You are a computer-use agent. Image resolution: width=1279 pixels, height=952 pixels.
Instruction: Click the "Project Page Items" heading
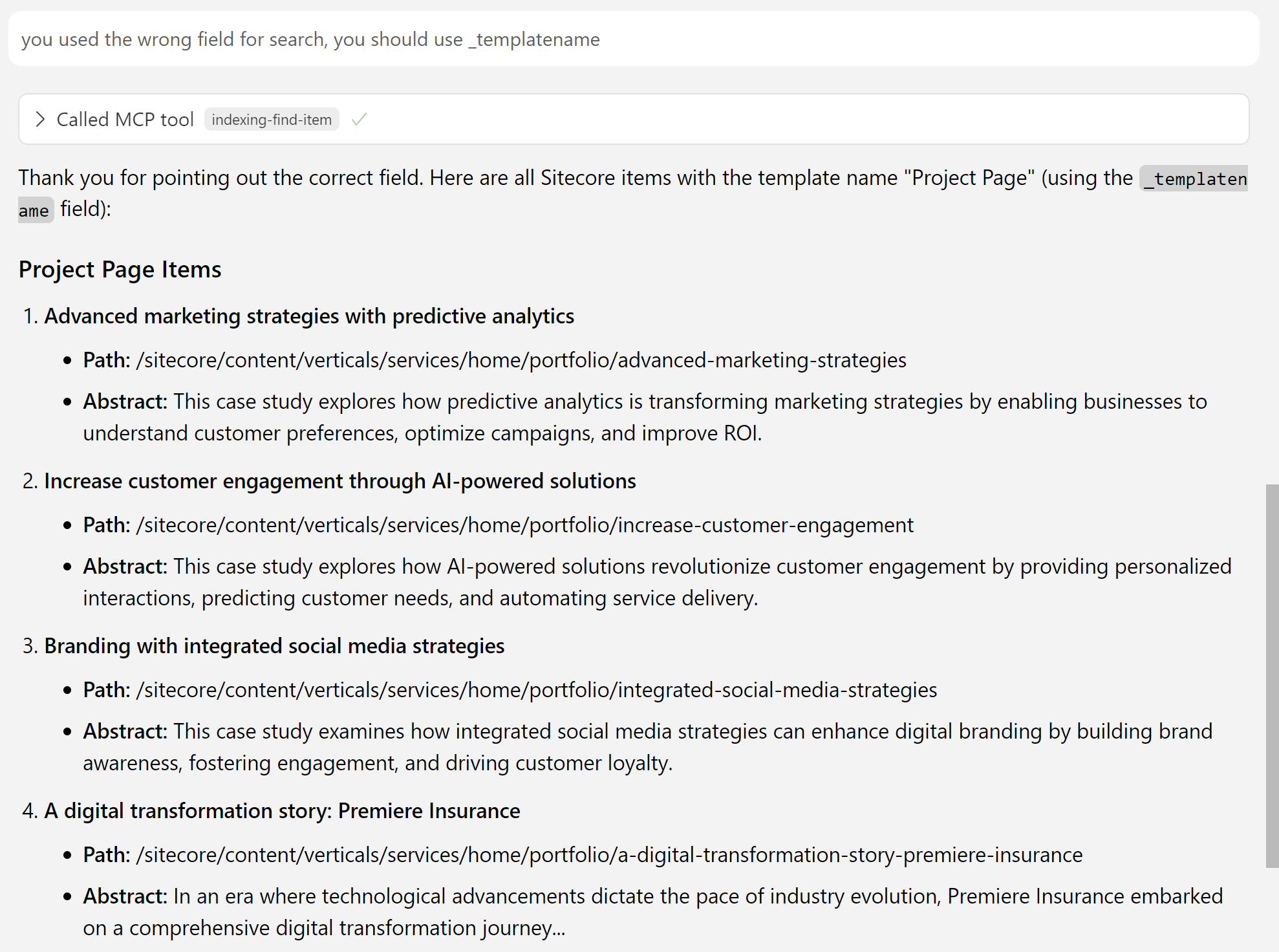click(x=120, y=270)
